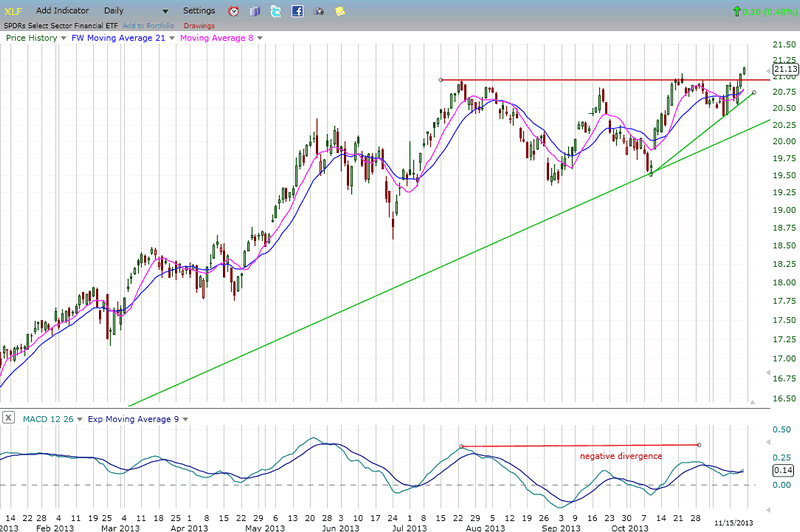Viewport: 800px width, 532px height.
Task: Click the green price change arrow
Action: click(x=737, y=11)
